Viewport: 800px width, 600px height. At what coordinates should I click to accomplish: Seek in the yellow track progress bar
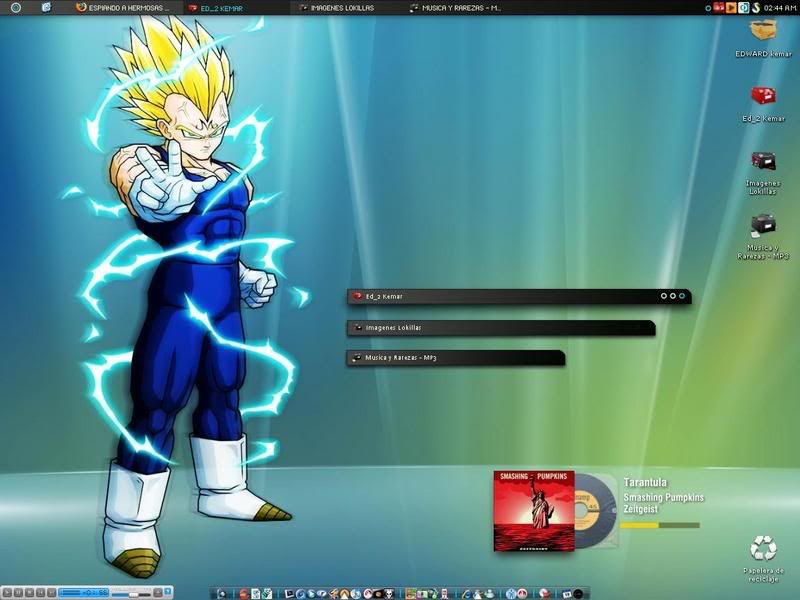coord(660,525)
